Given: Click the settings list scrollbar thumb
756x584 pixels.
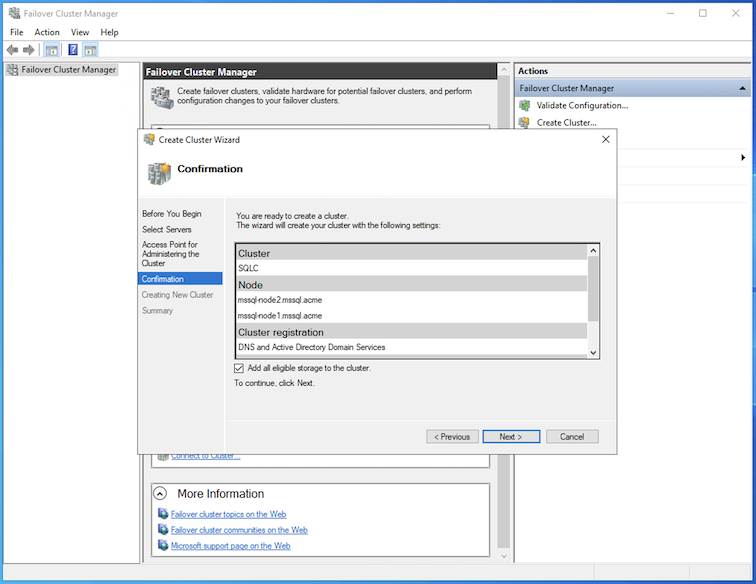Looking at the screenshot, I should pos(593,288).
